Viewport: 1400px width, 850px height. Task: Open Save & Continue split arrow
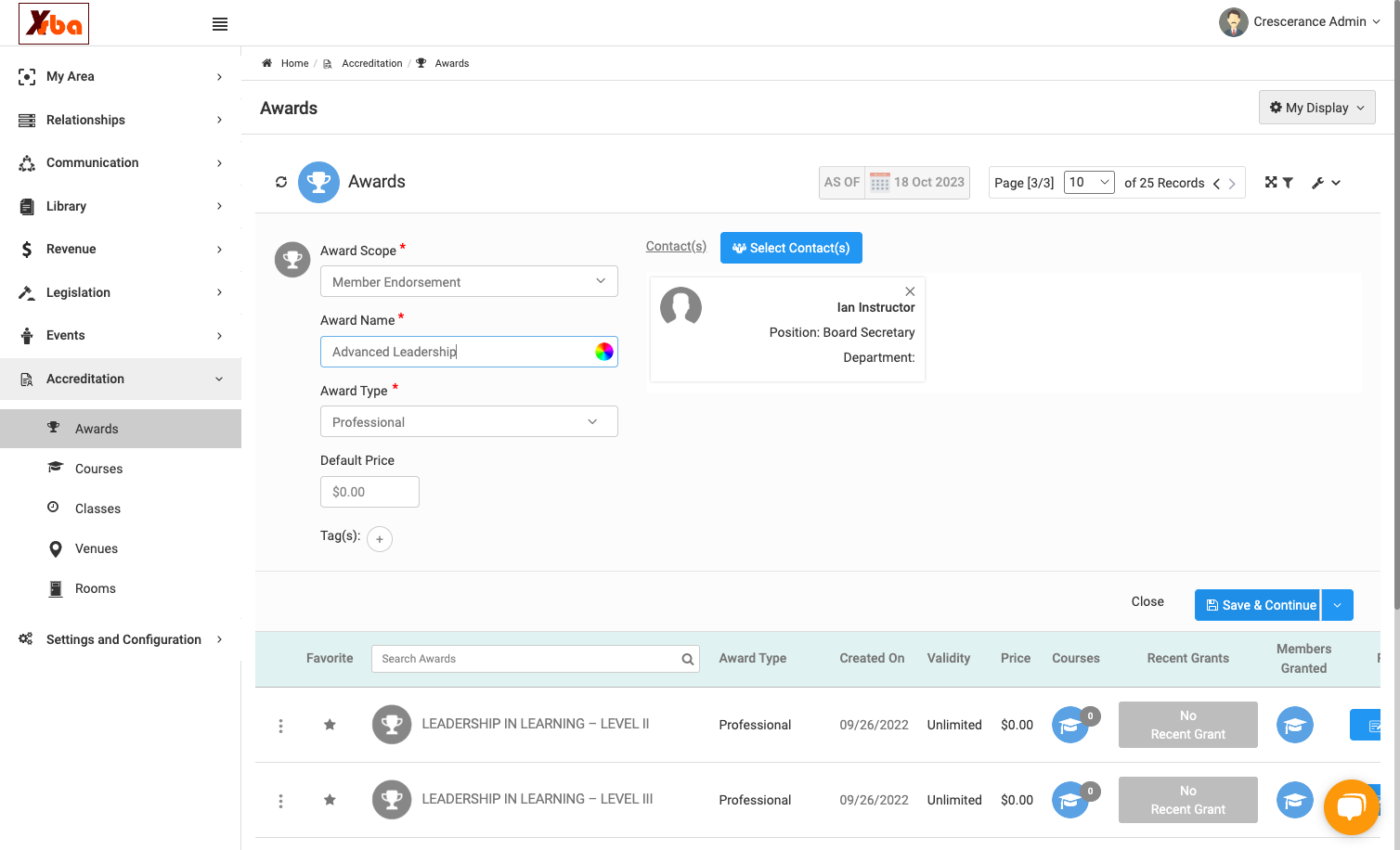1337,605
